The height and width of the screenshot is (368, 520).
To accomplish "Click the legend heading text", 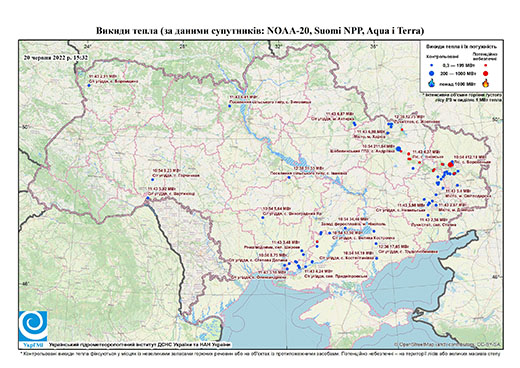I will point(463,47).
